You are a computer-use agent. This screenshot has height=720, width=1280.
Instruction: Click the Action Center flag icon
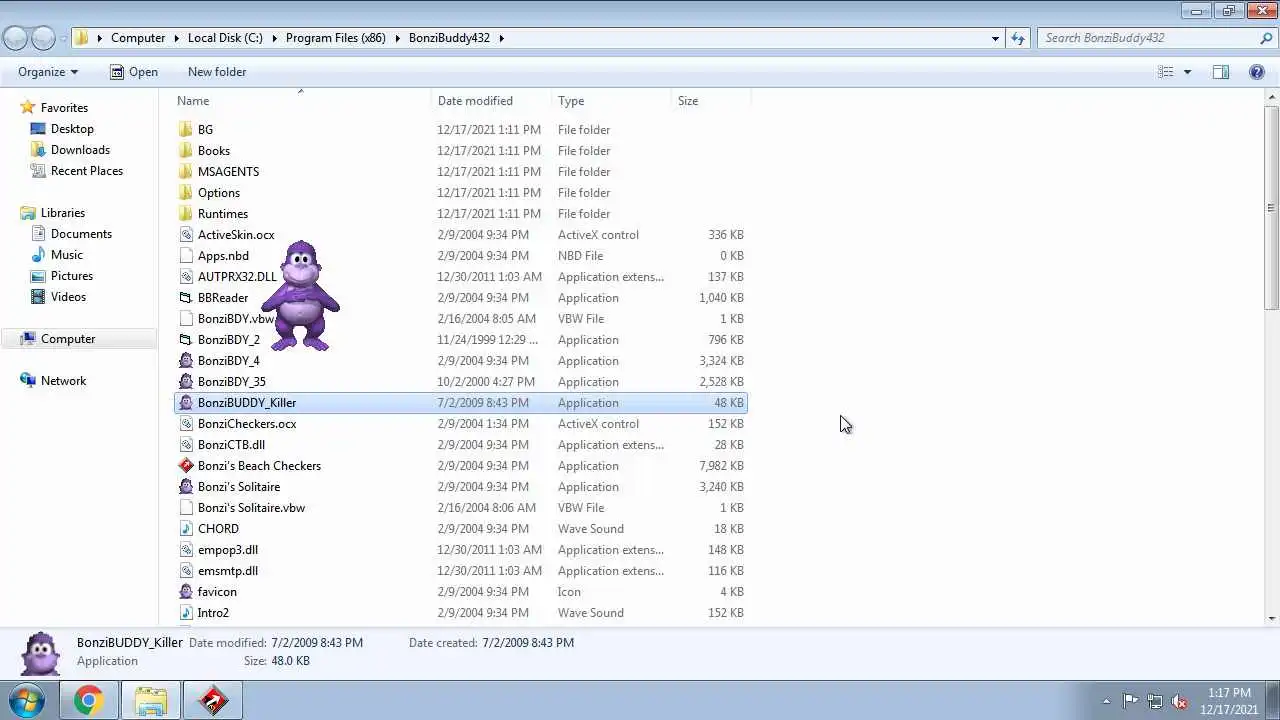(x=1130, y=701)
